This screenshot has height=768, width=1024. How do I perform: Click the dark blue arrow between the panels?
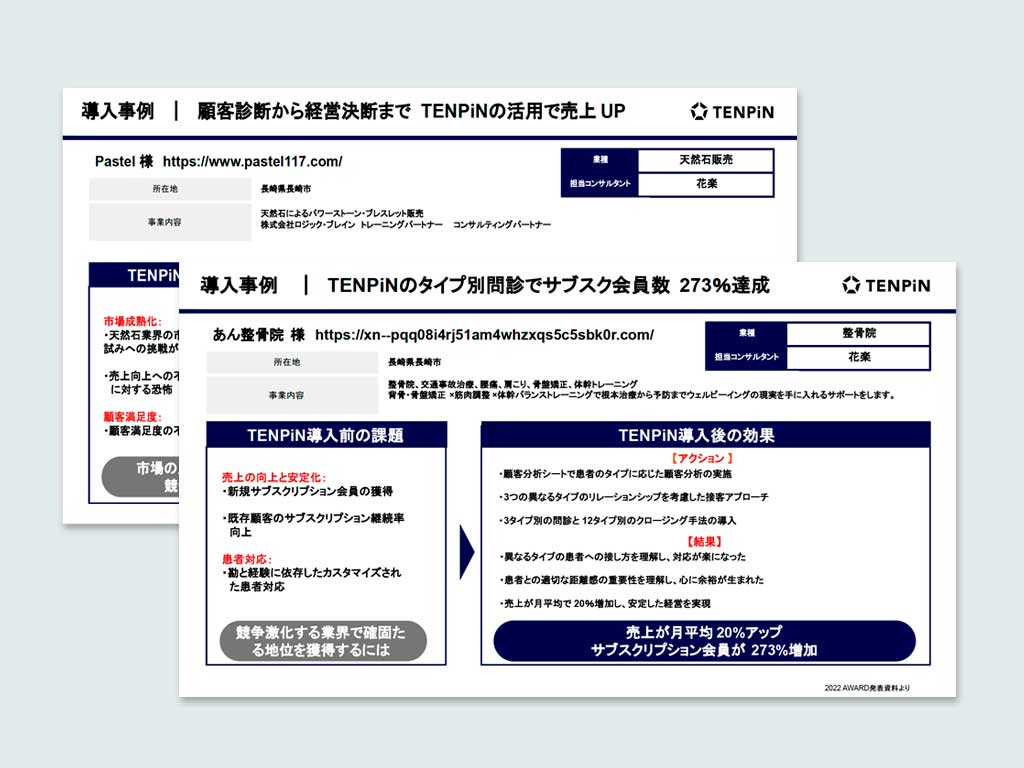pos(466,552)
